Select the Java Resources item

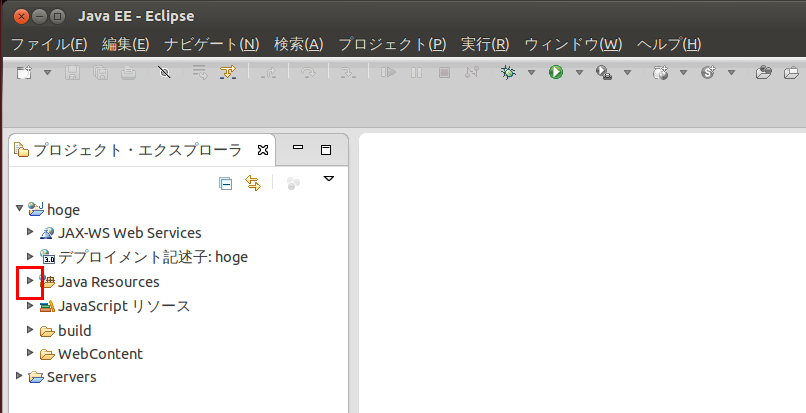coord(108,282)
